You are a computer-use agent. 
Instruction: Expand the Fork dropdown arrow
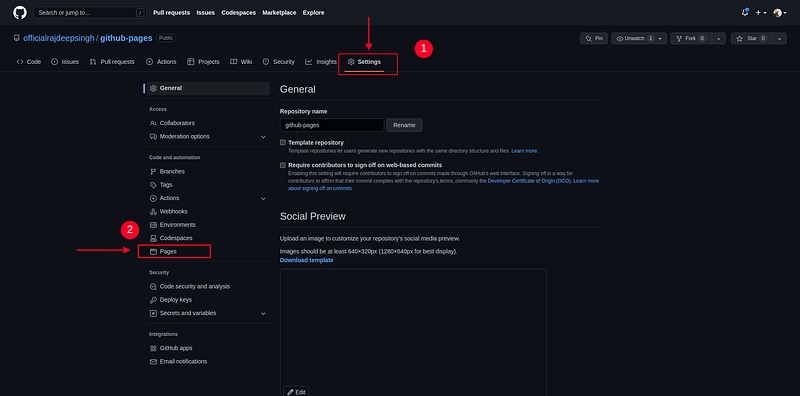click(719, 38)
